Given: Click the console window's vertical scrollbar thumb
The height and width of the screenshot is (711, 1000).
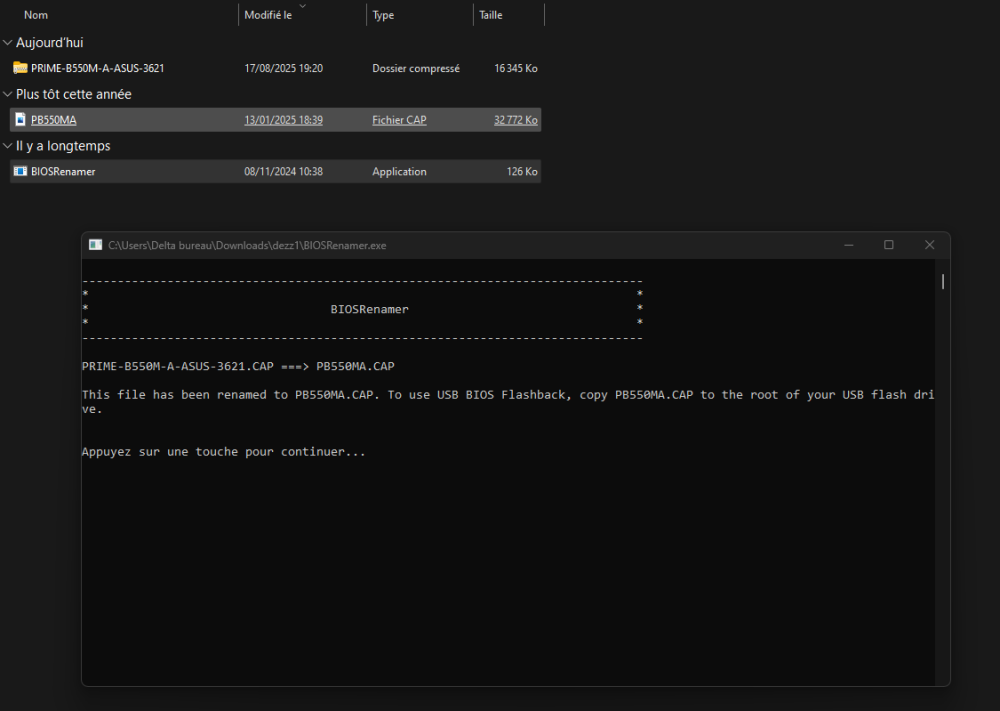Looking at the screenshot, I should point(942,282).
